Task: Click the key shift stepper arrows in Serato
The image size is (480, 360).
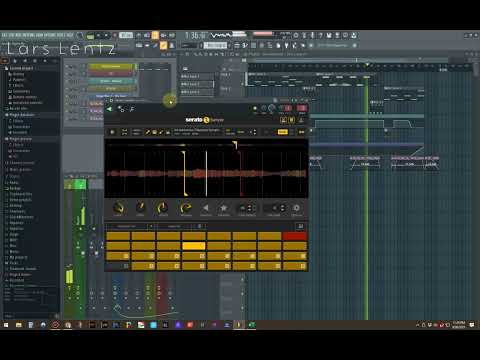Action: pos(249,208)
